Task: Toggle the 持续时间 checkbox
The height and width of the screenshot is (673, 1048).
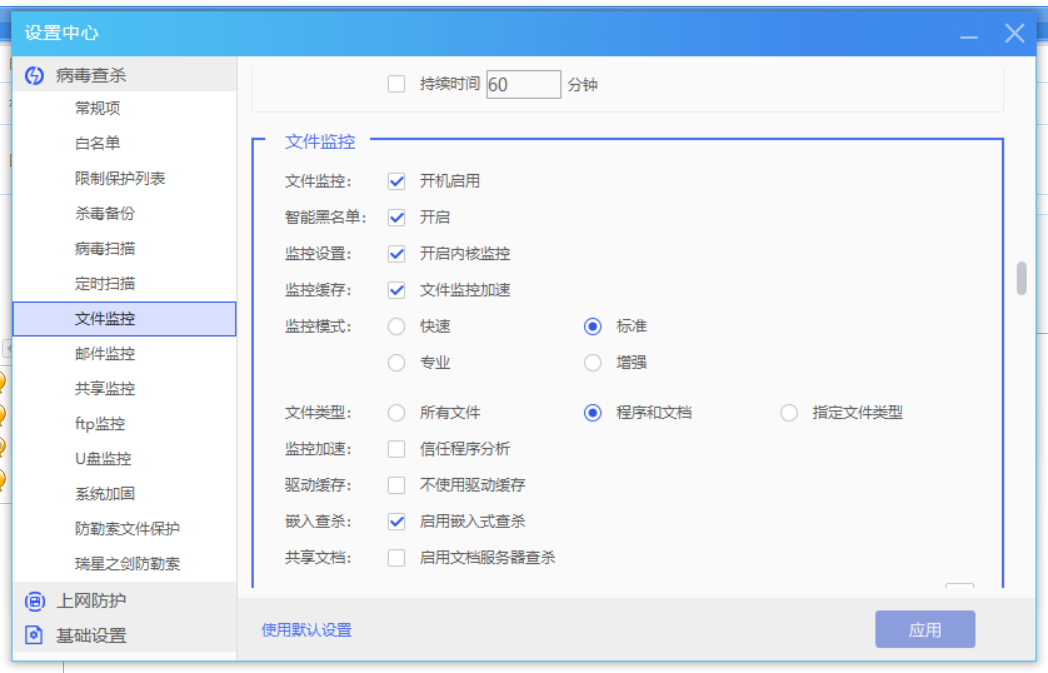Action: [x=396, y=84]
